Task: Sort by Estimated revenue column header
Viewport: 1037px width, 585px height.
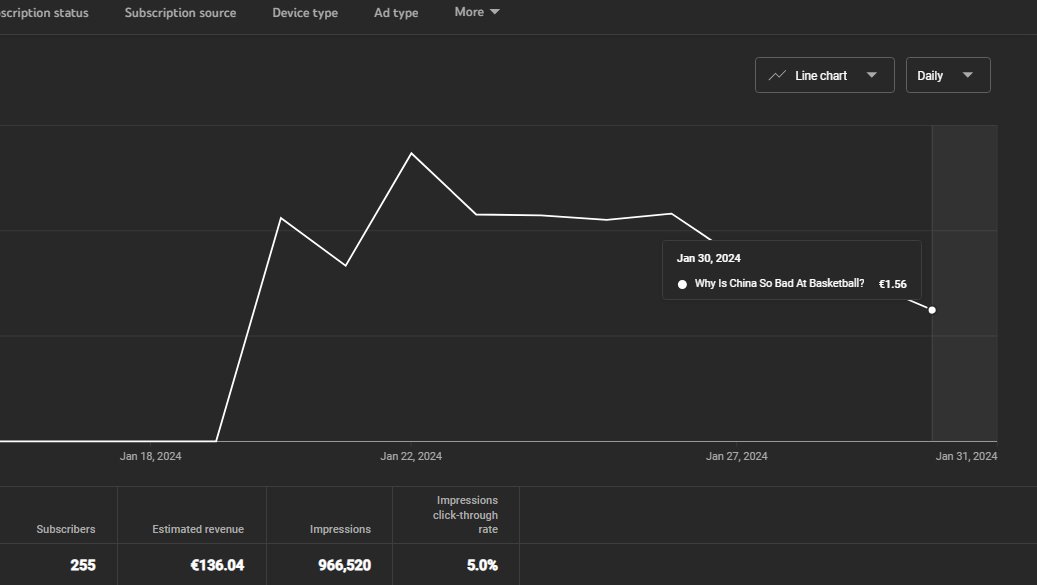Action: (198, 529)
